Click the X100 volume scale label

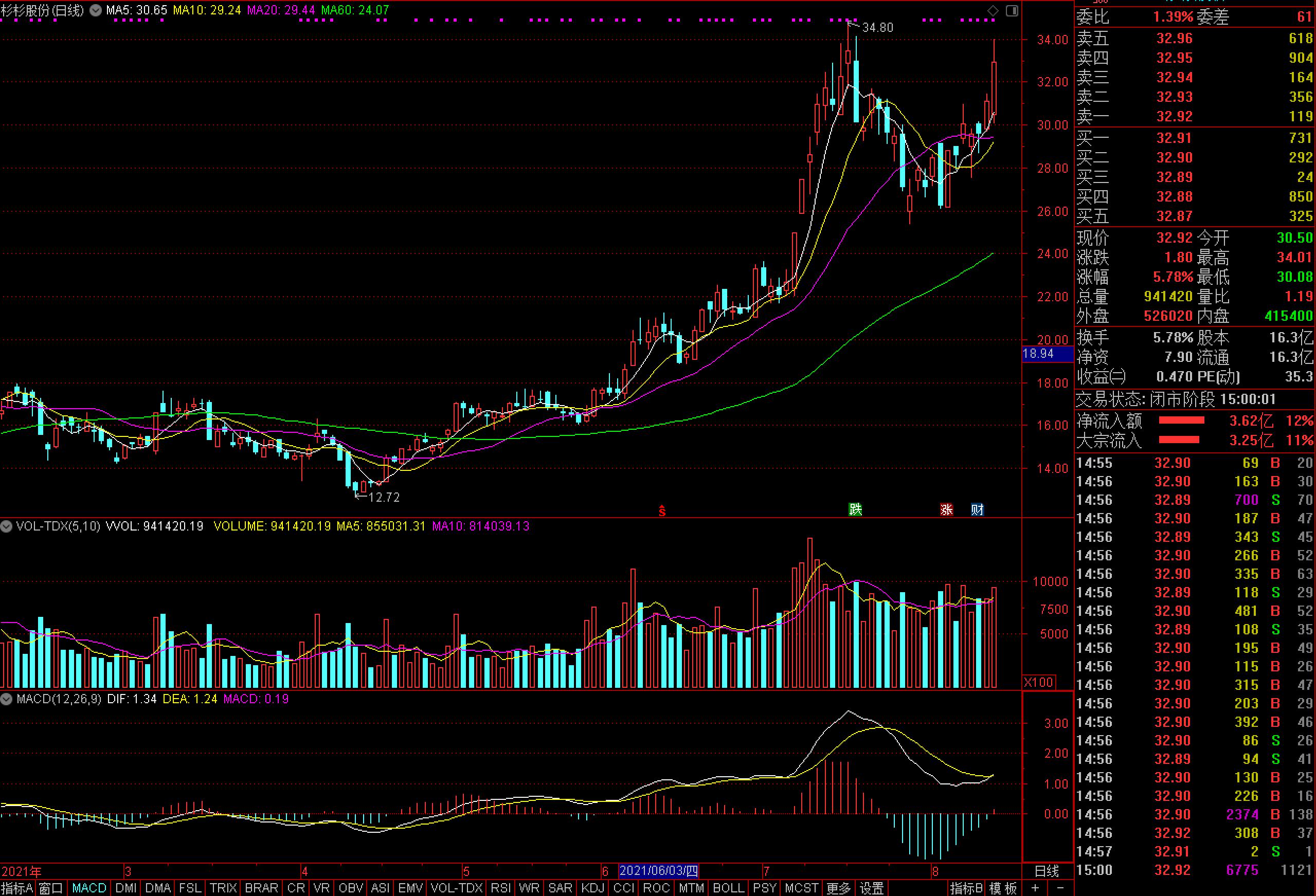[x=1038, y=683]
